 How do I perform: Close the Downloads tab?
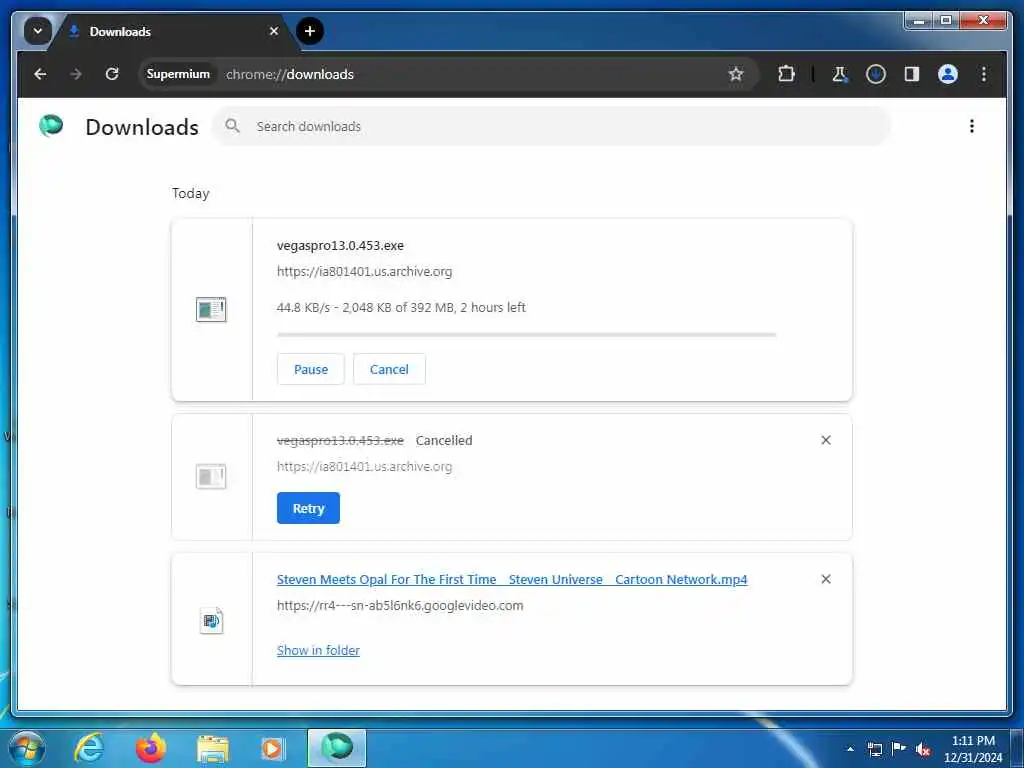274,31
